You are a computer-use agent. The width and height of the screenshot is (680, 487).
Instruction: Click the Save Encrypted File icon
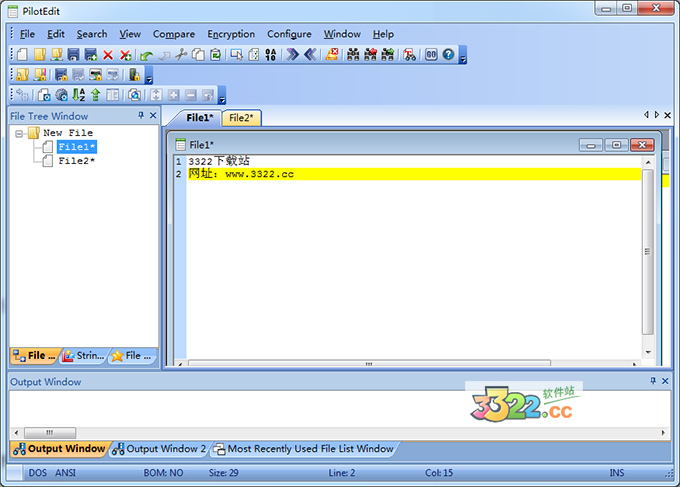(61, 75)
